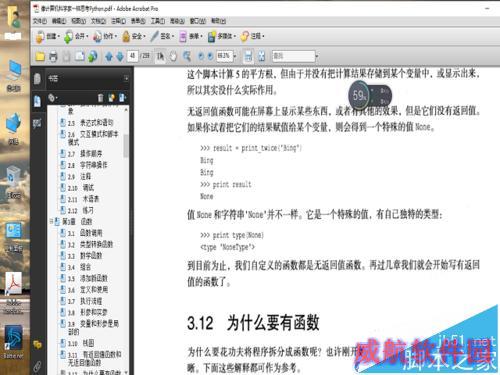Toggle the full screen fit view button

(262, 56)
